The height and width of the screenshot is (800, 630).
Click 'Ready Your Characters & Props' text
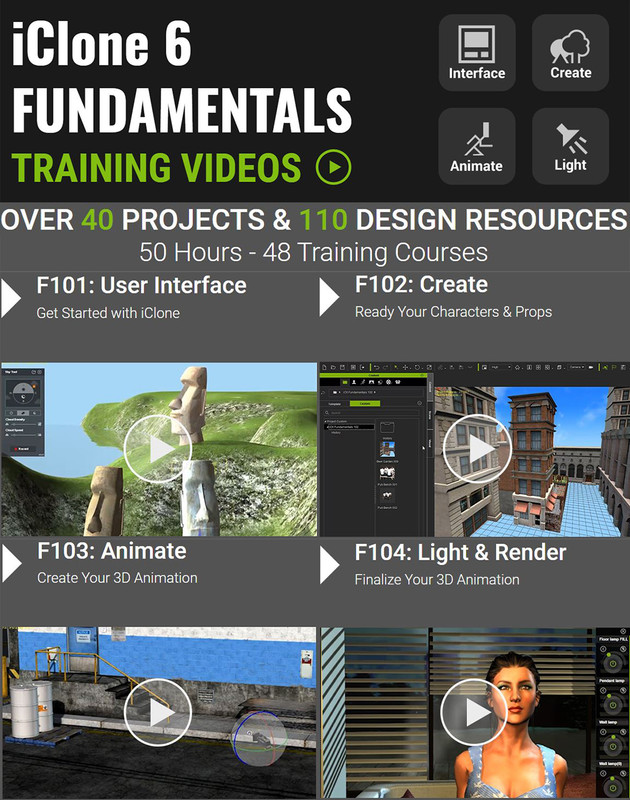click(x=453, y=312)
